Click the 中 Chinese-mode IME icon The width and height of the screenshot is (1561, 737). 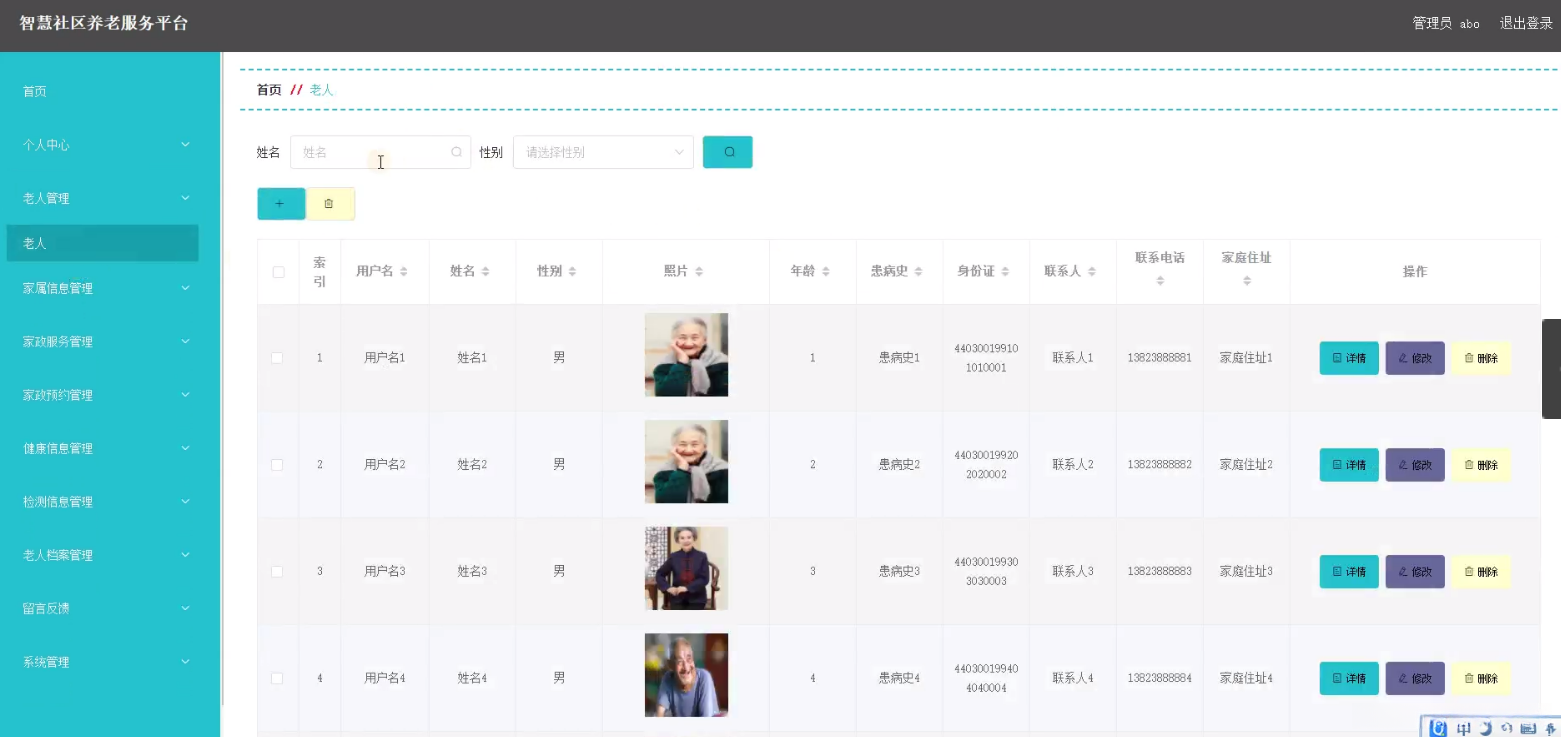1464,728
